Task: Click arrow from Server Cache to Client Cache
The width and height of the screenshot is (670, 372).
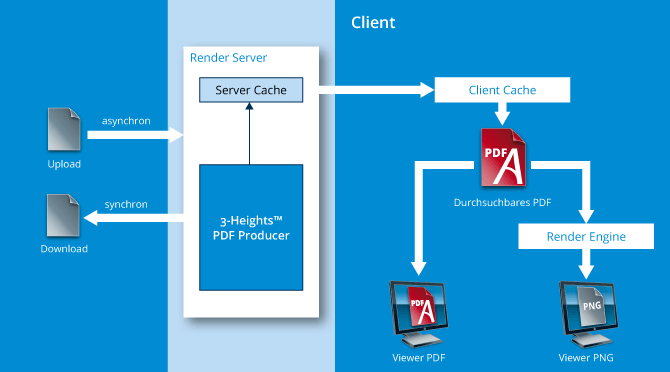Action: click(376, 90)
